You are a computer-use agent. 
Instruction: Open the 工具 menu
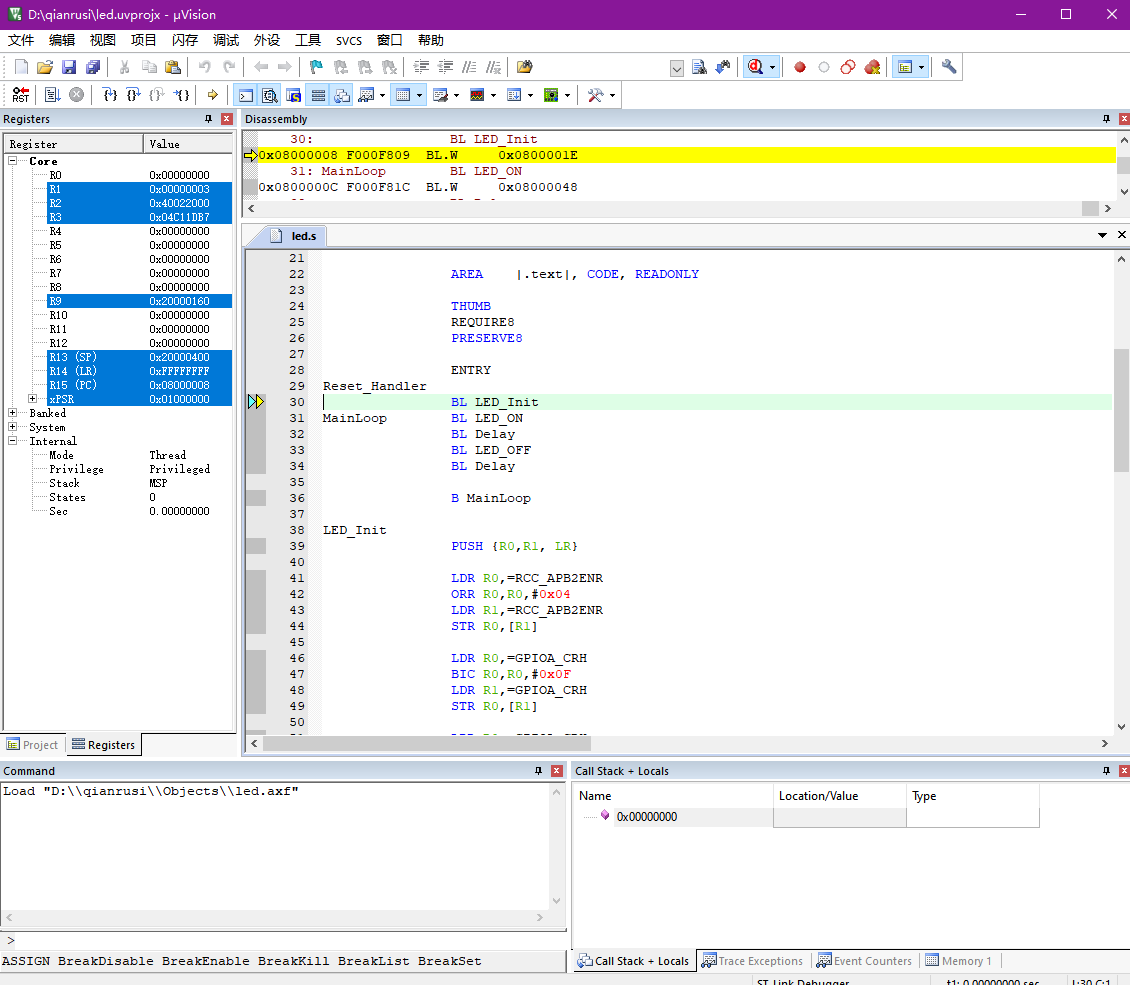[x=308, y=40]
